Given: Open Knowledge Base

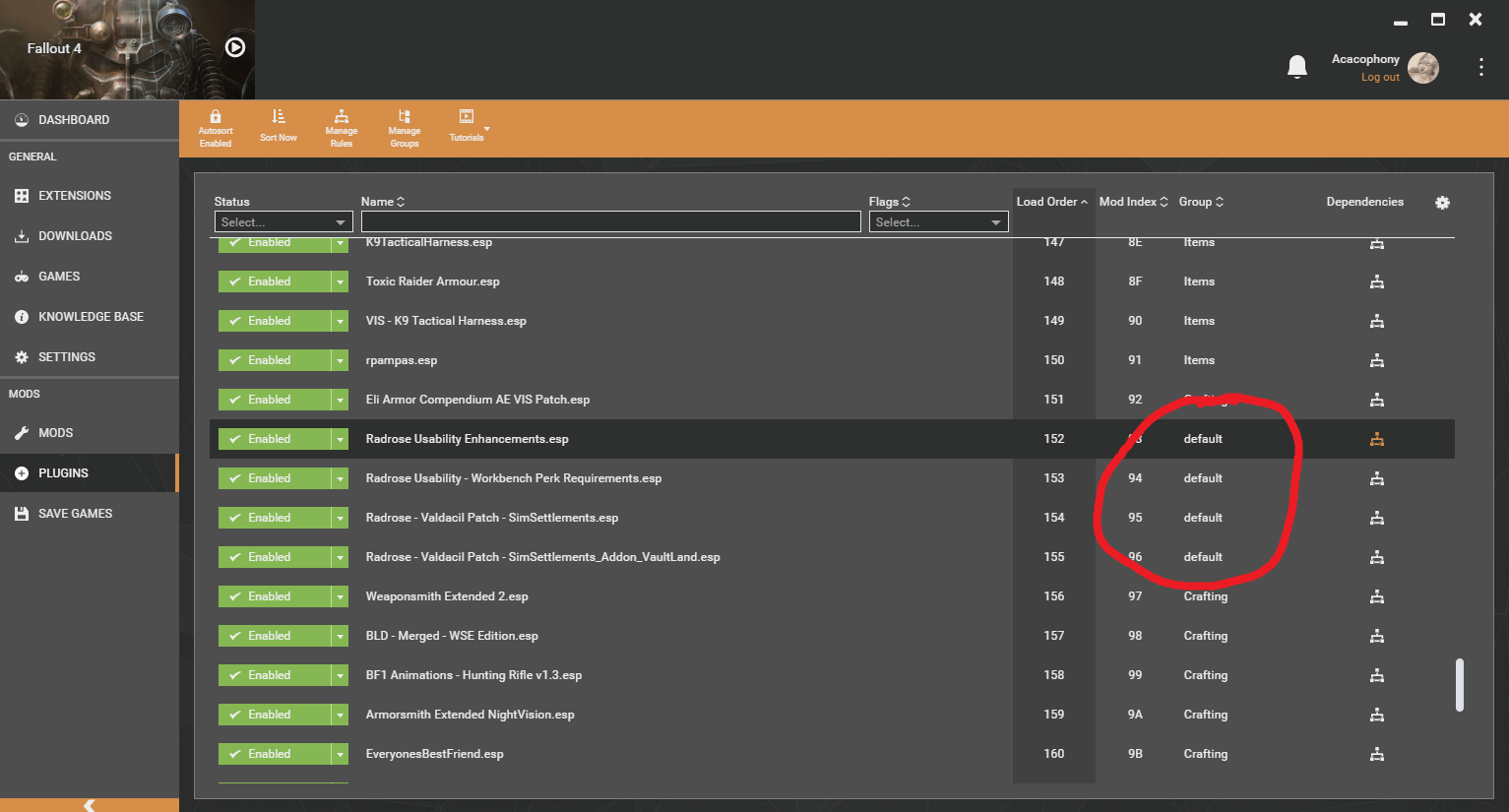Looking at the screenshot, I should click(90, 317).
